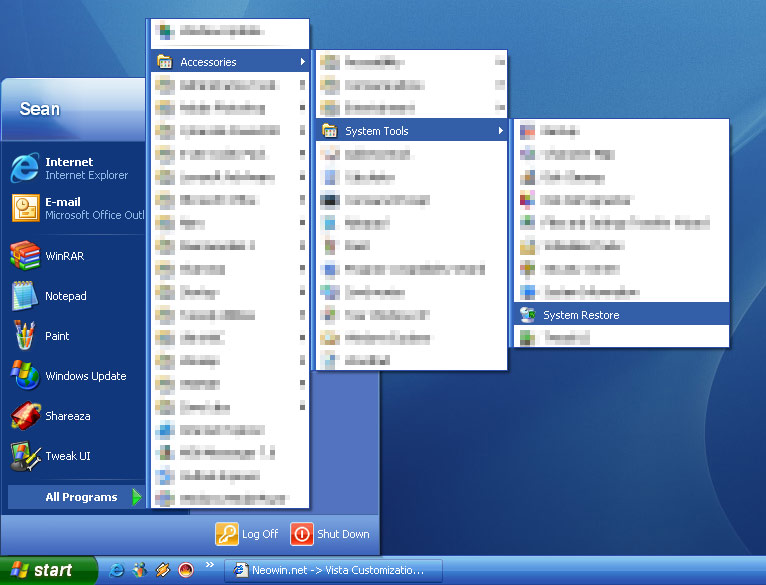Screen dimensions: 766x585
Task: Switch to Neowin.net taskbar window
Action: 328,570
